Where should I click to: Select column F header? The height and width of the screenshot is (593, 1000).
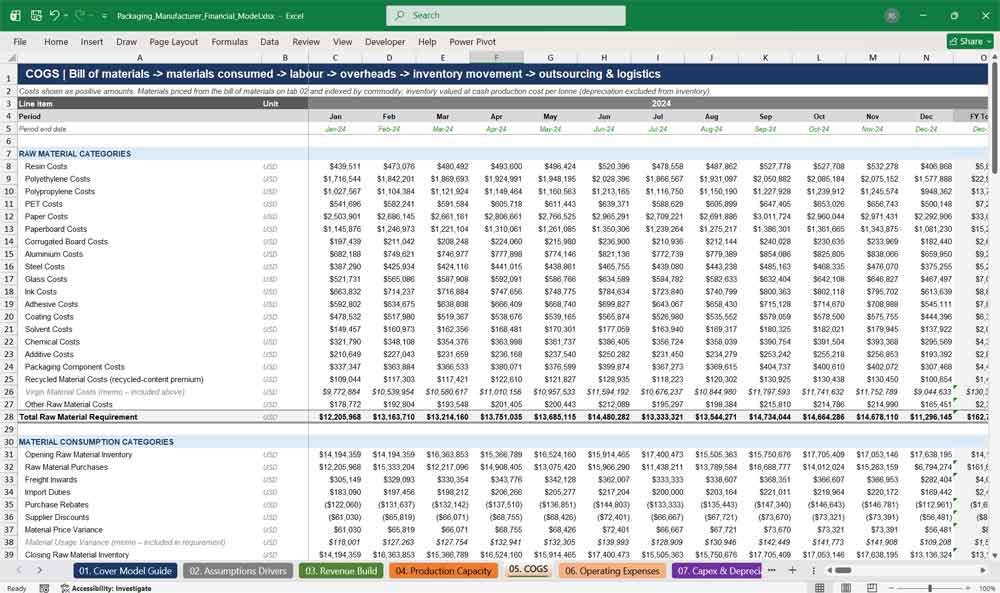click(496, 58)
